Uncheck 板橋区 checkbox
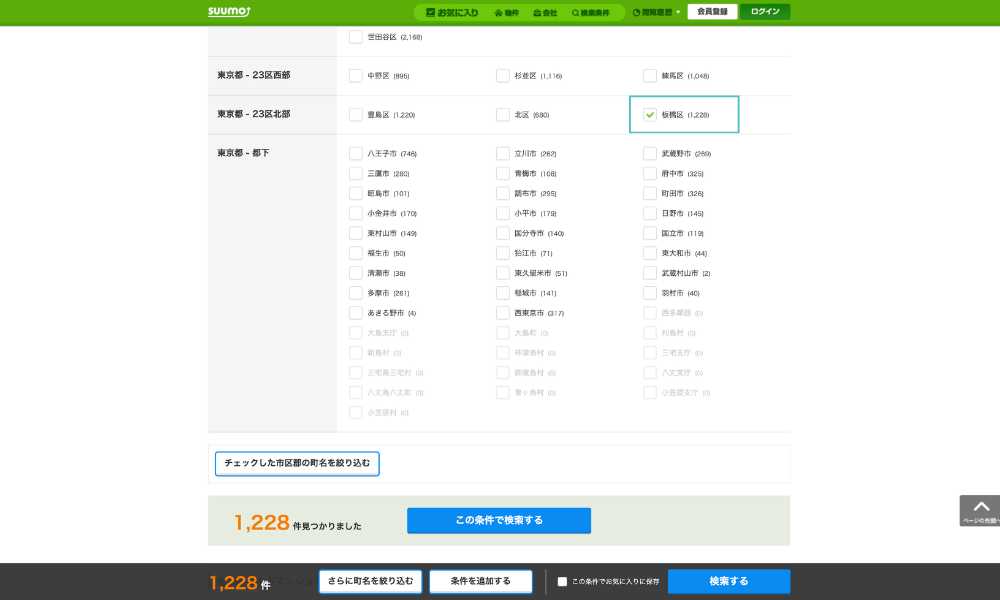 tap(650, 115)
